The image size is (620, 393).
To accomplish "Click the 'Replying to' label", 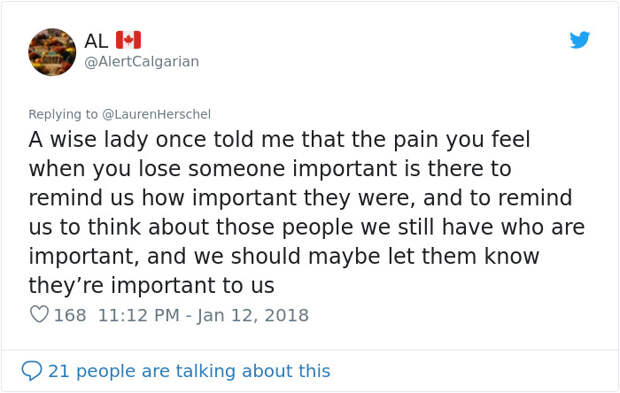I will coord(63,114).
